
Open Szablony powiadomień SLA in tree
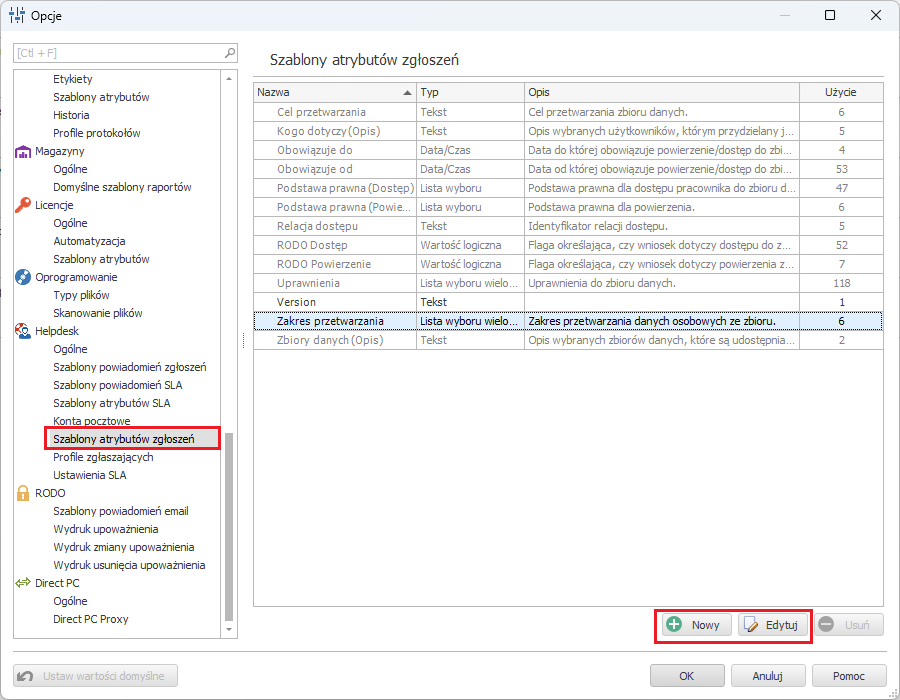[x=117, y=385]
